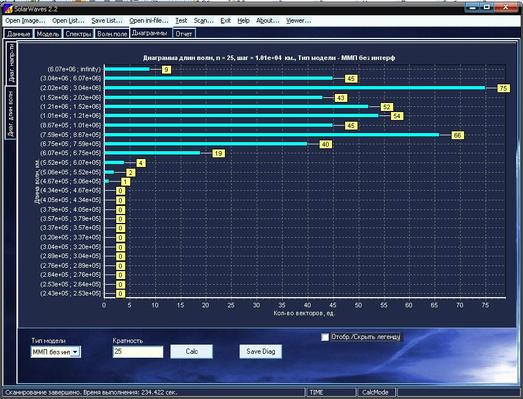
Task: Open the Scan... menu
Action: [x=203, y=21]
